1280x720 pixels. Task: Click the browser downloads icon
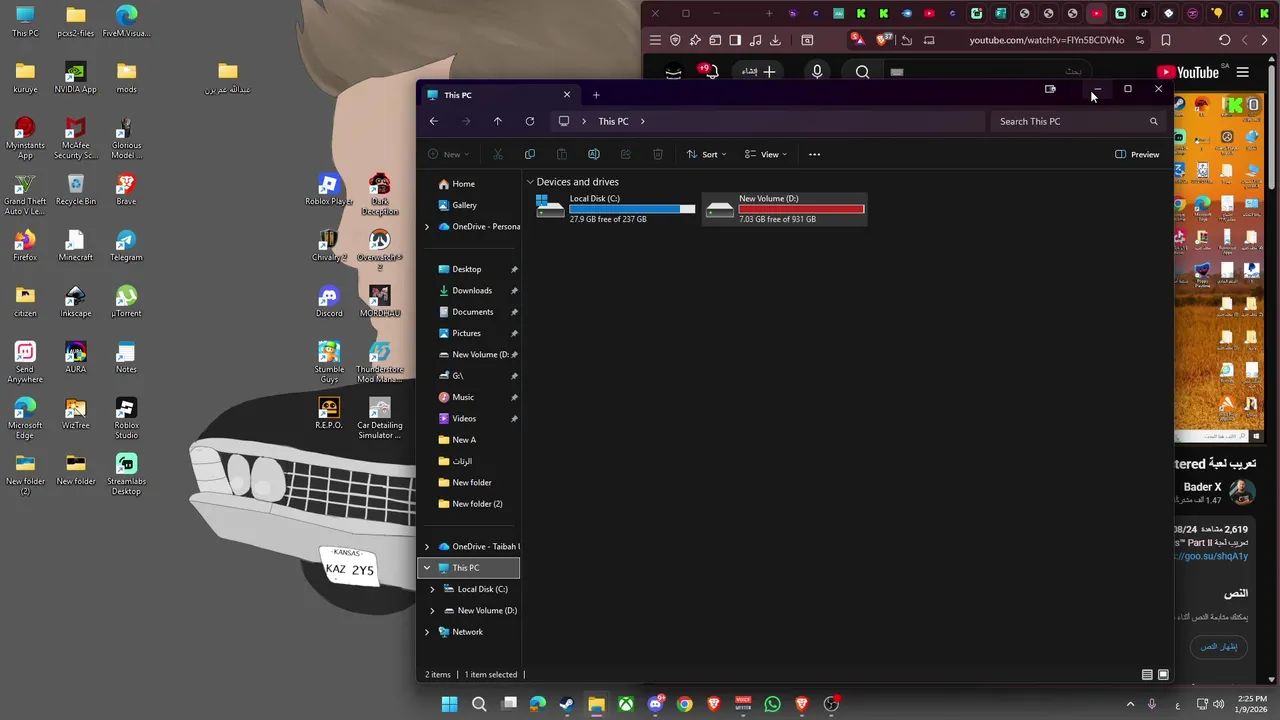(775, 40)
